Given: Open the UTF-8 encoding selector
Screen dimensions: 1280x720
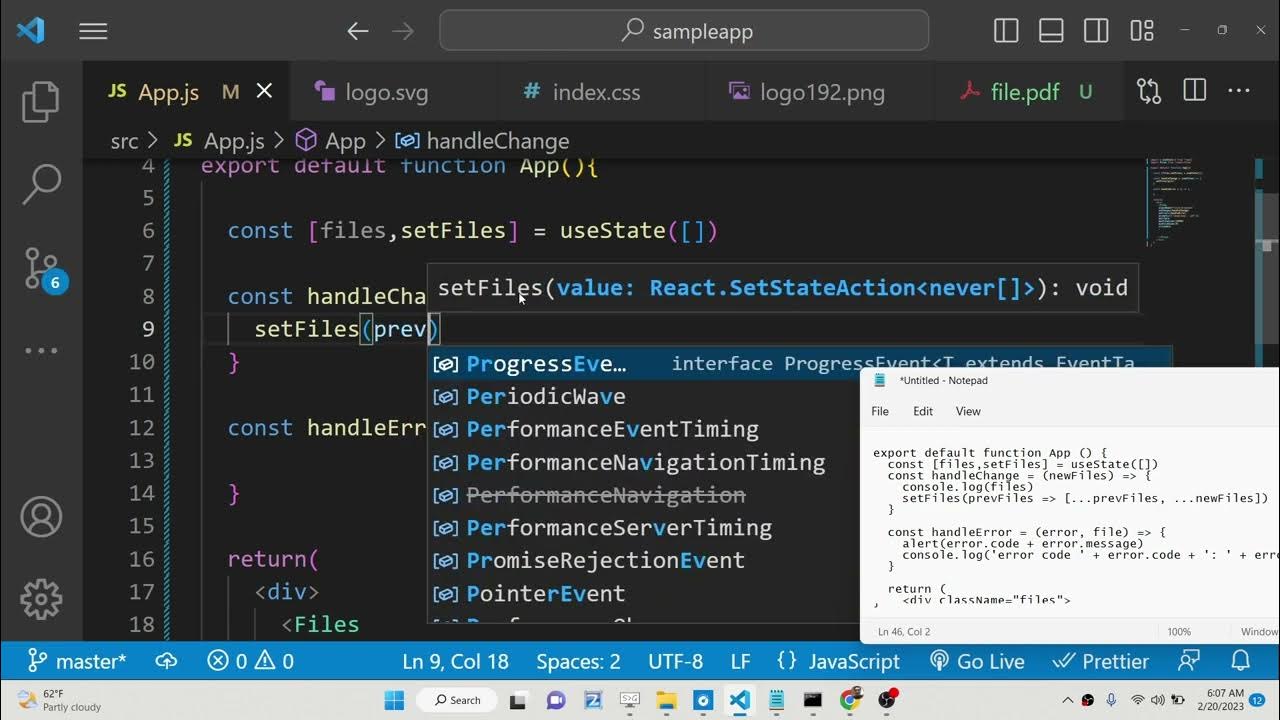Looking at the screenshot, I should click(x=675, y=661).
